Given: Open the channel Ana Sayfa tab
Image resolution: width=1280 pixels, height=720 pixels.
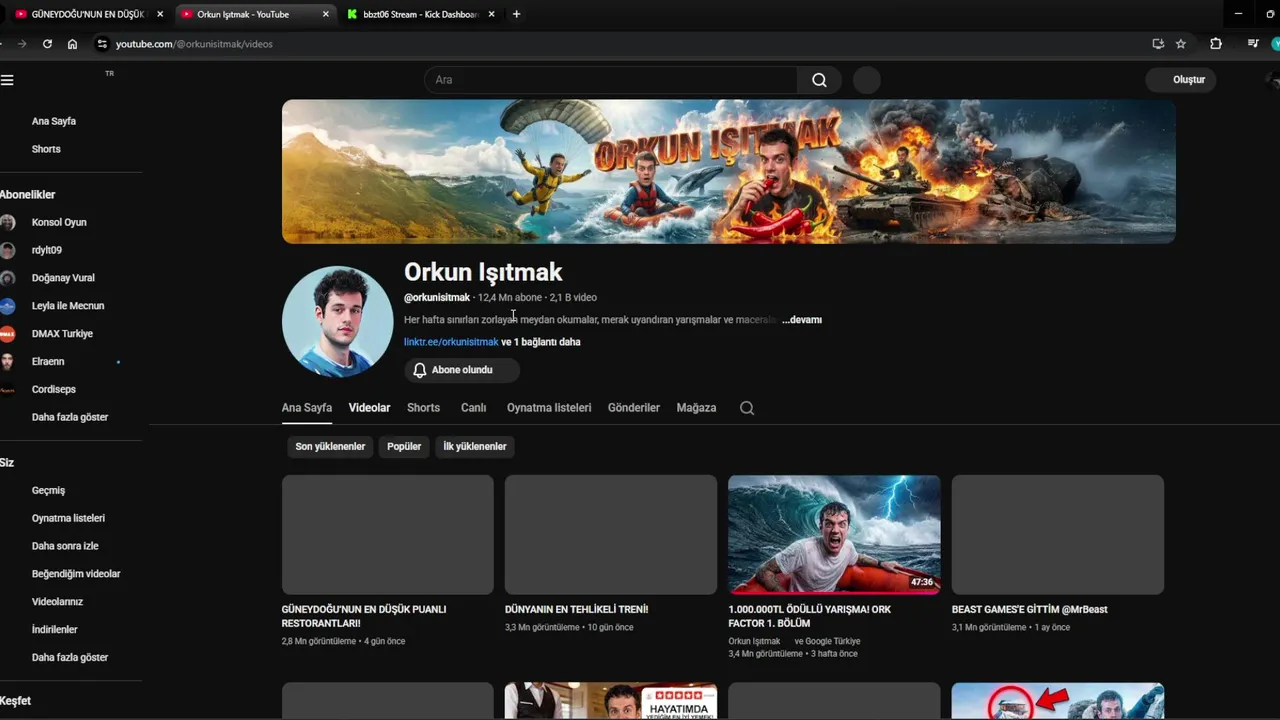Looking at the screenshot, I should click(307, 408).
